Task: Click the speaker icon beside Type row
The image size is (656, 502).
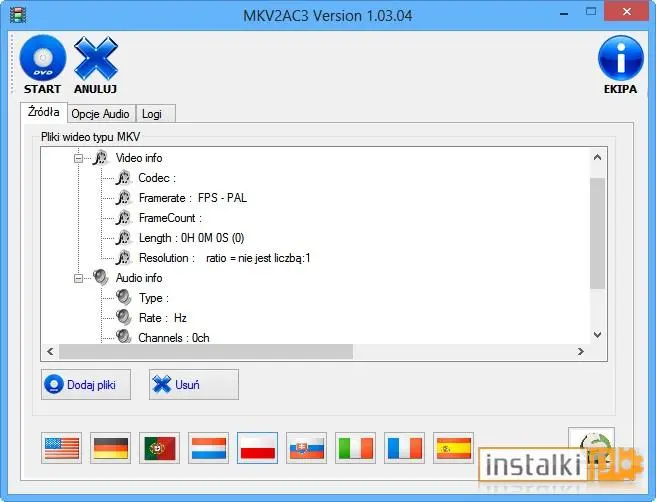Action: [124, 298]
